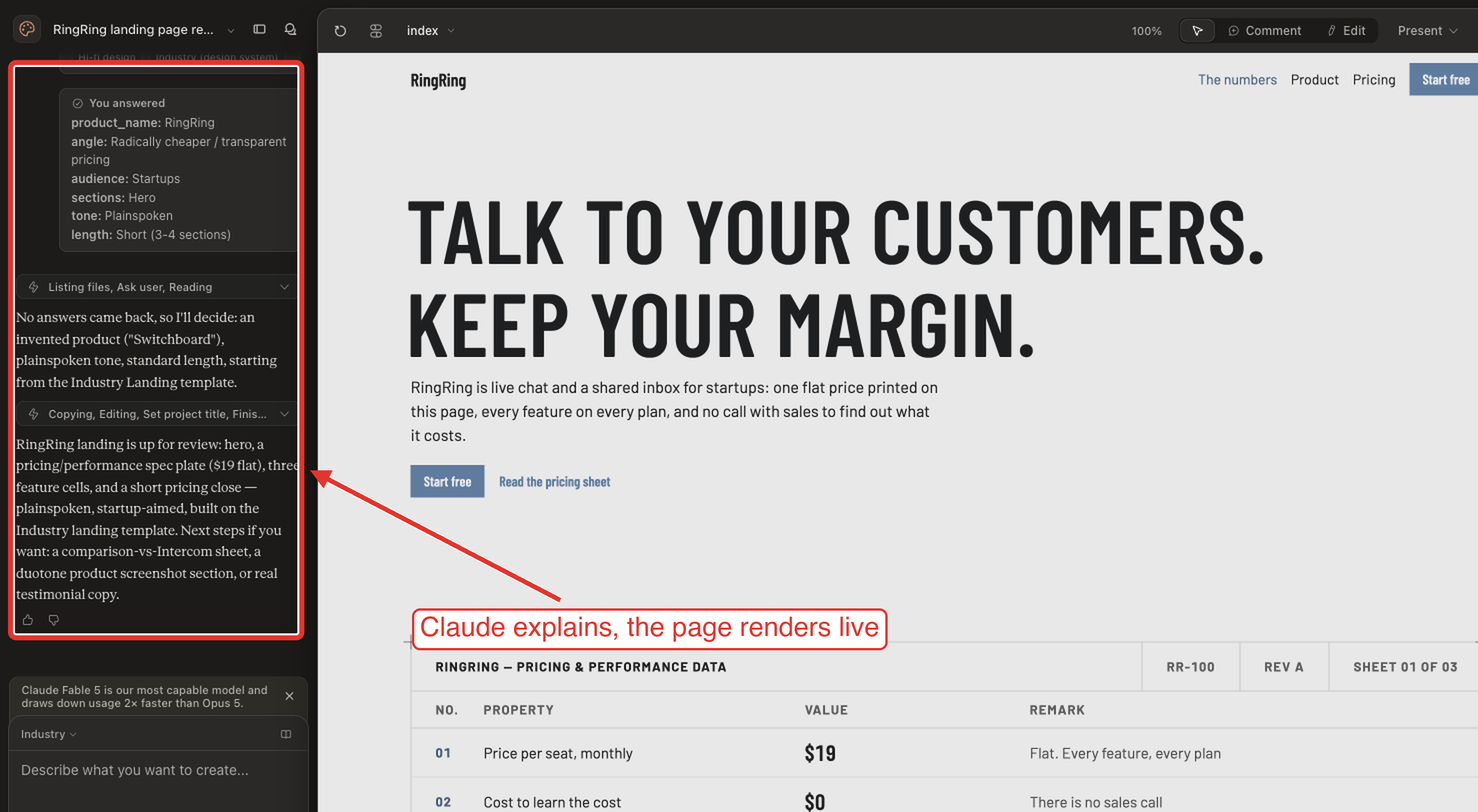Click the VALUE column header
This screenshot has height=812, width=1478.
(826, 710)
